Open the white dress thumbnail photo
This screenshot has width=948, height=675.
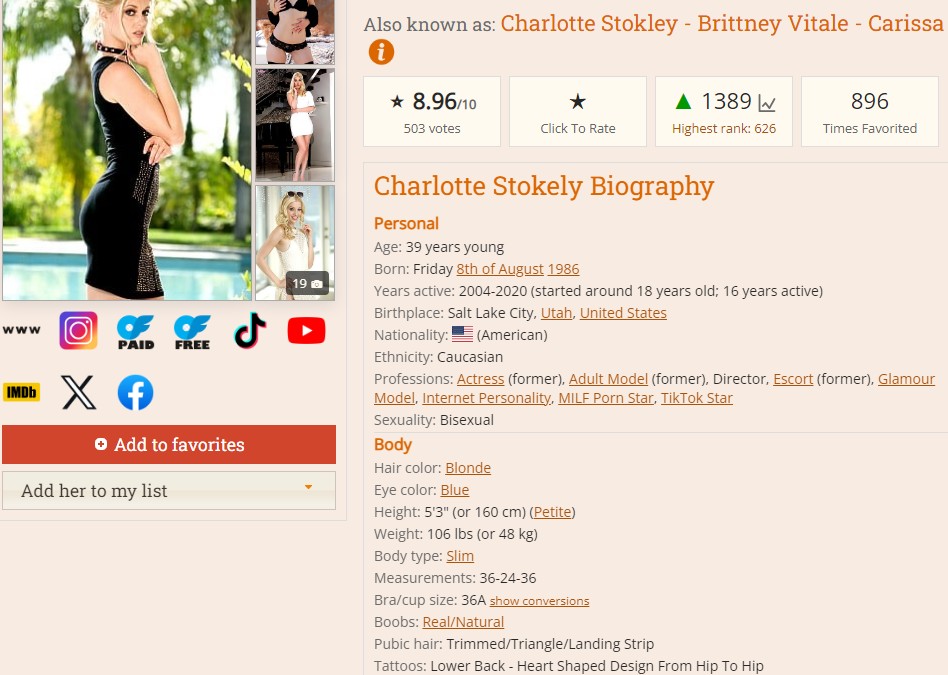pyautogui.click(x=295, y=125)
